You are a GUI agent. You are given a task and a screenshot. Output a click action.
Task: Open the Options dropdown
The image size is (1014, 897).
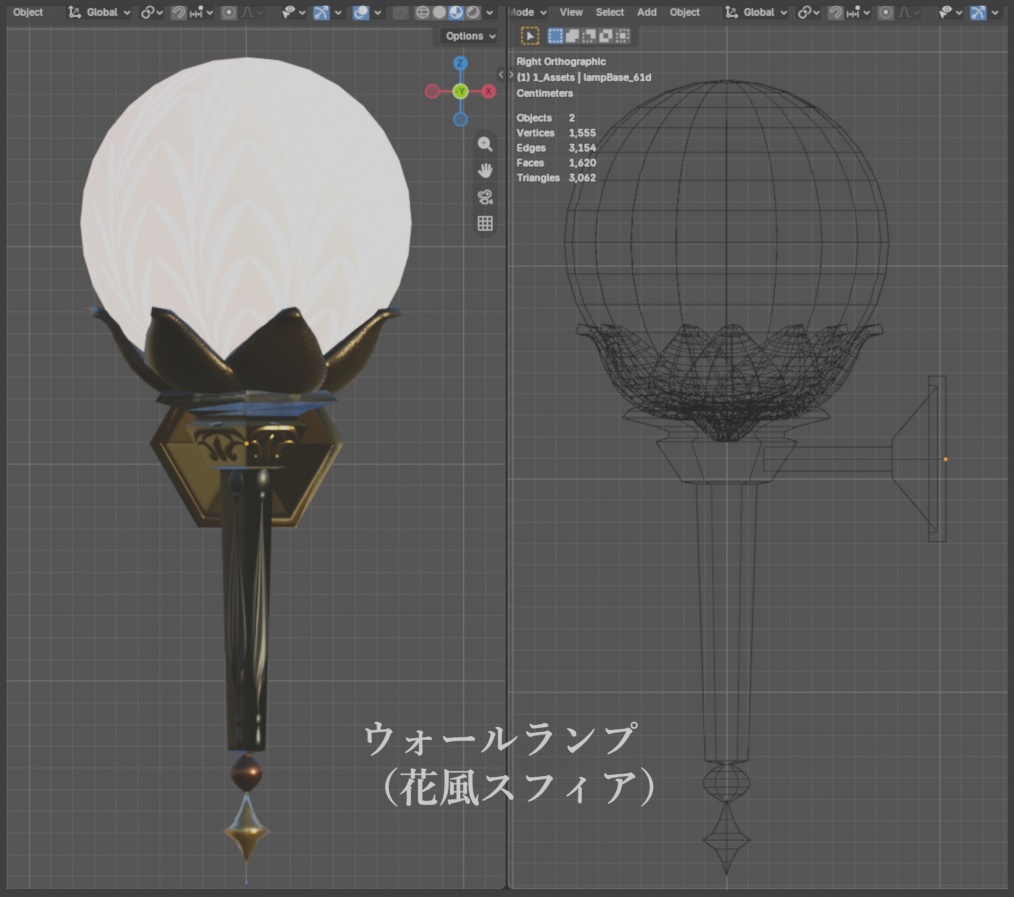tap(469, 36)
